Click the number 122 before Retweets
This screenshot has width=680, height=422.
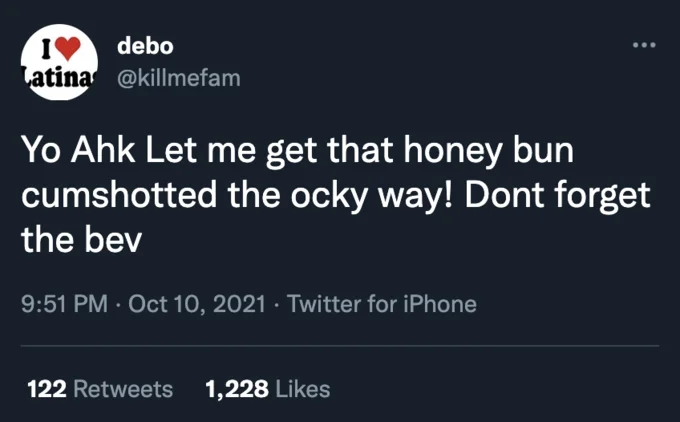click(x=47, y=389)
